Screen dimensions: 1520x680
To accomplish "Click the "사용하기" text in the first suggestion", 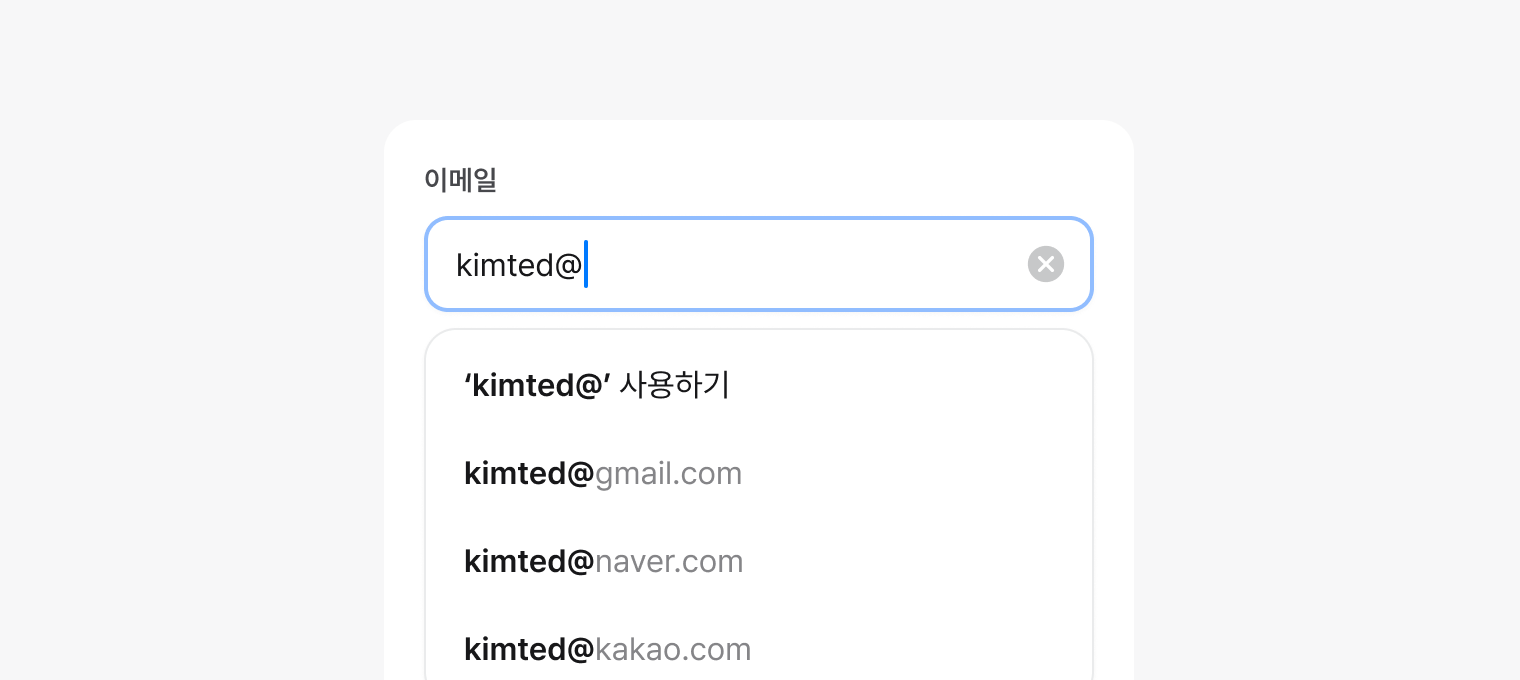I will (675, 385).
